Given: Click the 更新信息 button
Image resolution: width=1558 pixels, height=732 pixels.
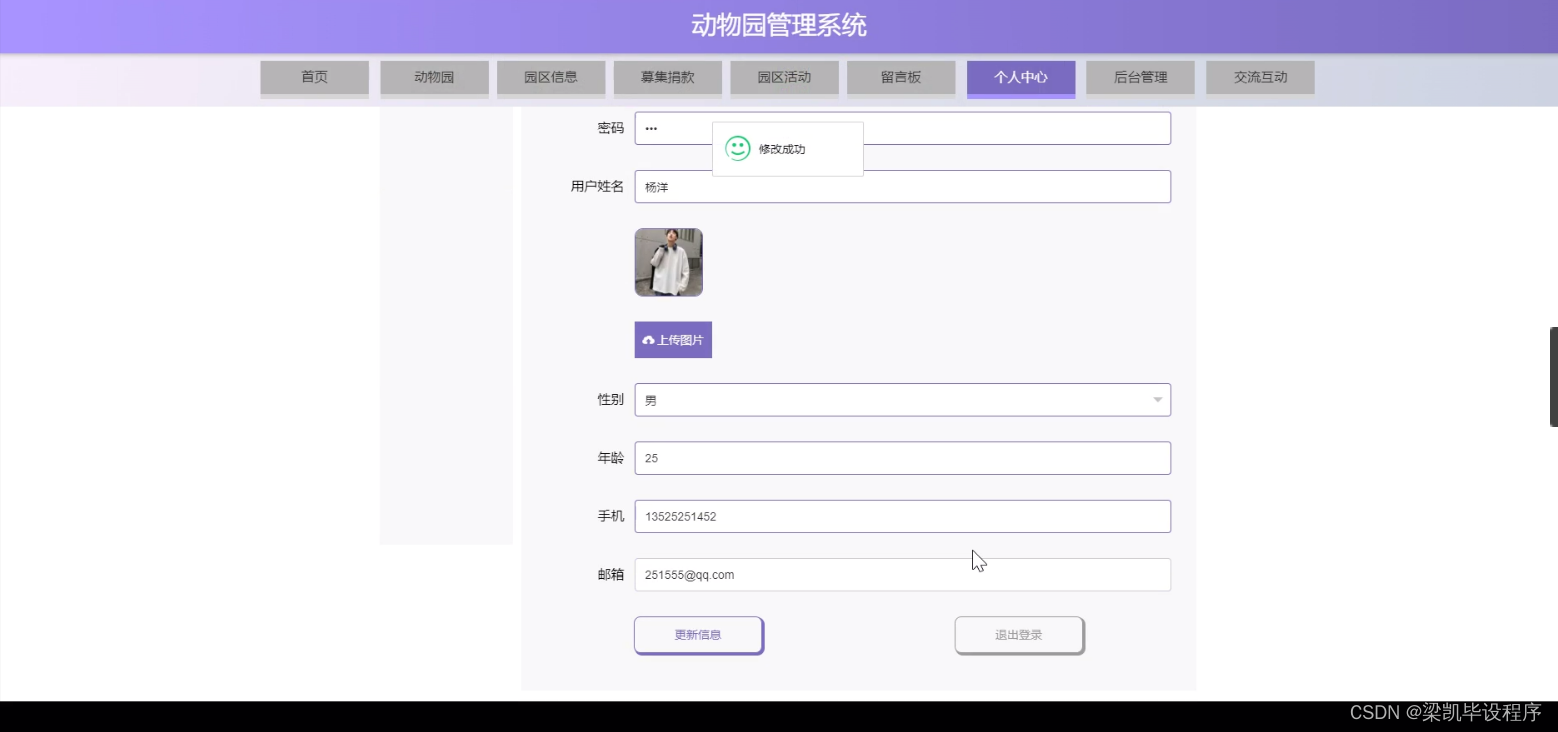Looking at the screenshot, I should click(x=698, y=635).
